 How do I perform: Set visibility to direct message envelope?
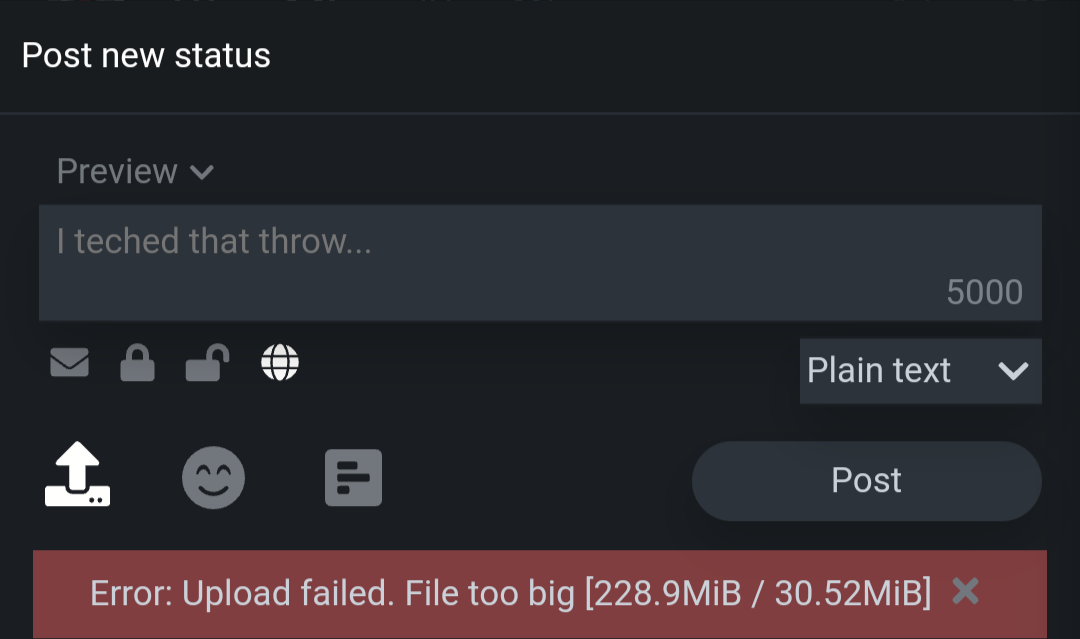click(x=69, y=363)
